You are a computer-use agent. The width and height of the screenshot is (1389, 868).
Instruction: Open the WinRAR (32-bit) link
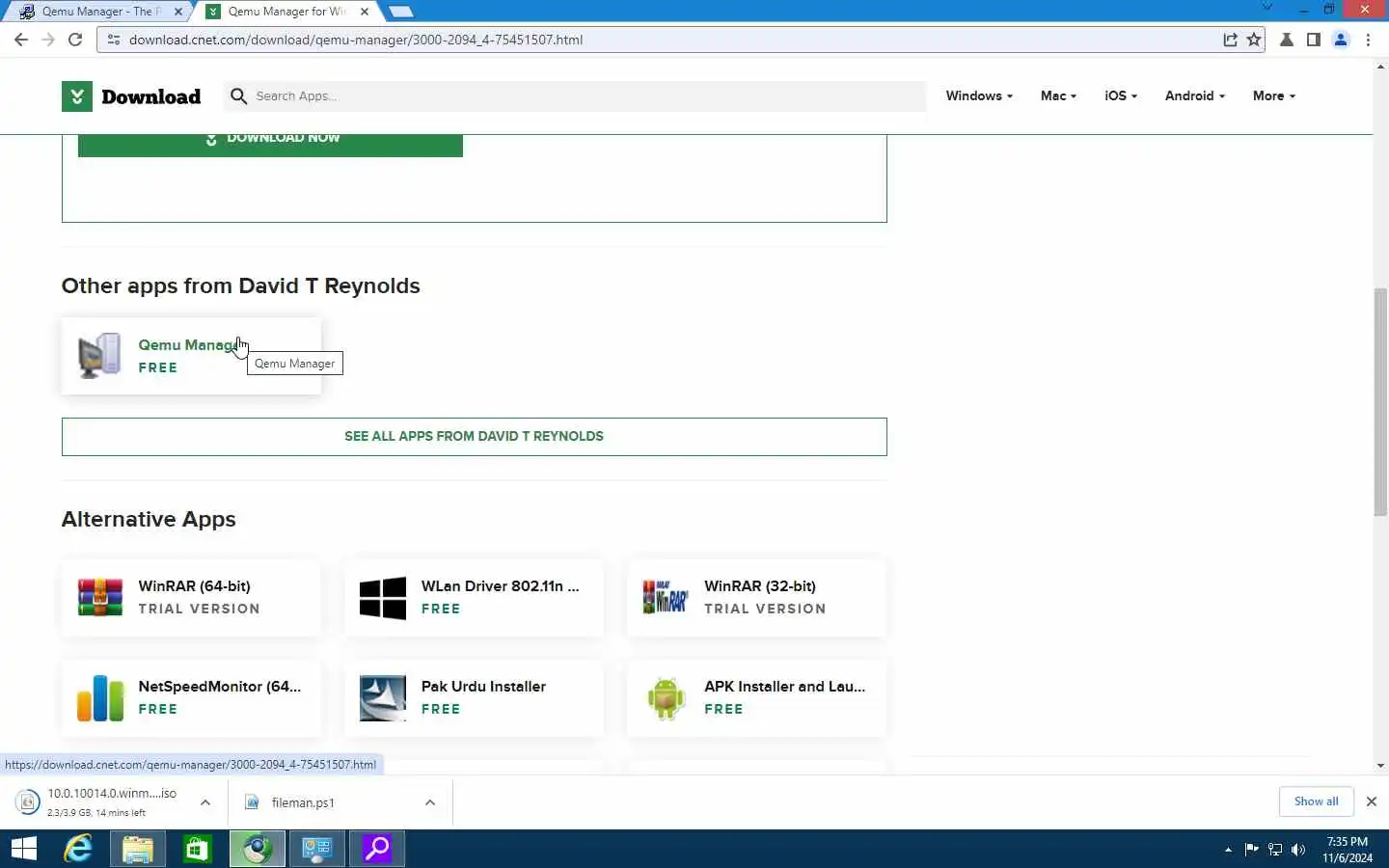coord(756,598)
